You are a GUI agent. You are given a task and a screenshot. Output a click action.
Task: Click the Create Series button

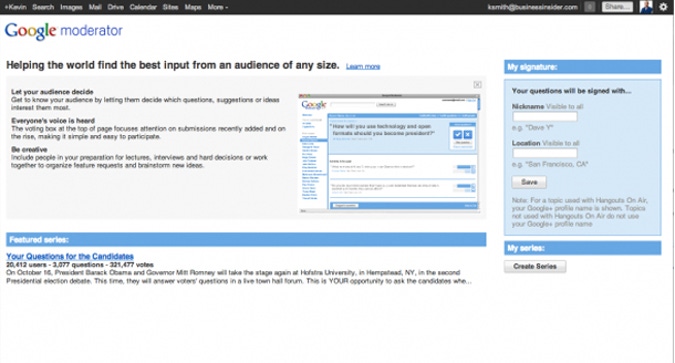tap(535, 267)
